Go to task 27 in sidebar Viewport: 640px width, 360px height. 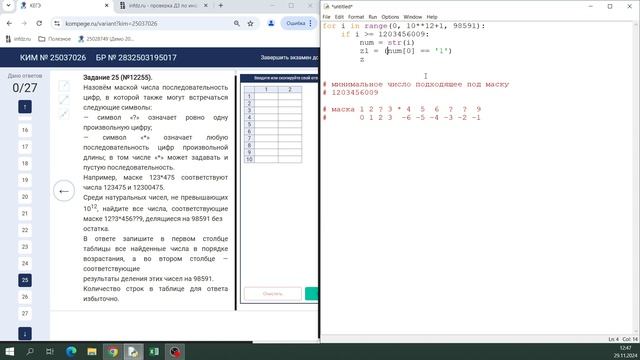tap(25, 313)
